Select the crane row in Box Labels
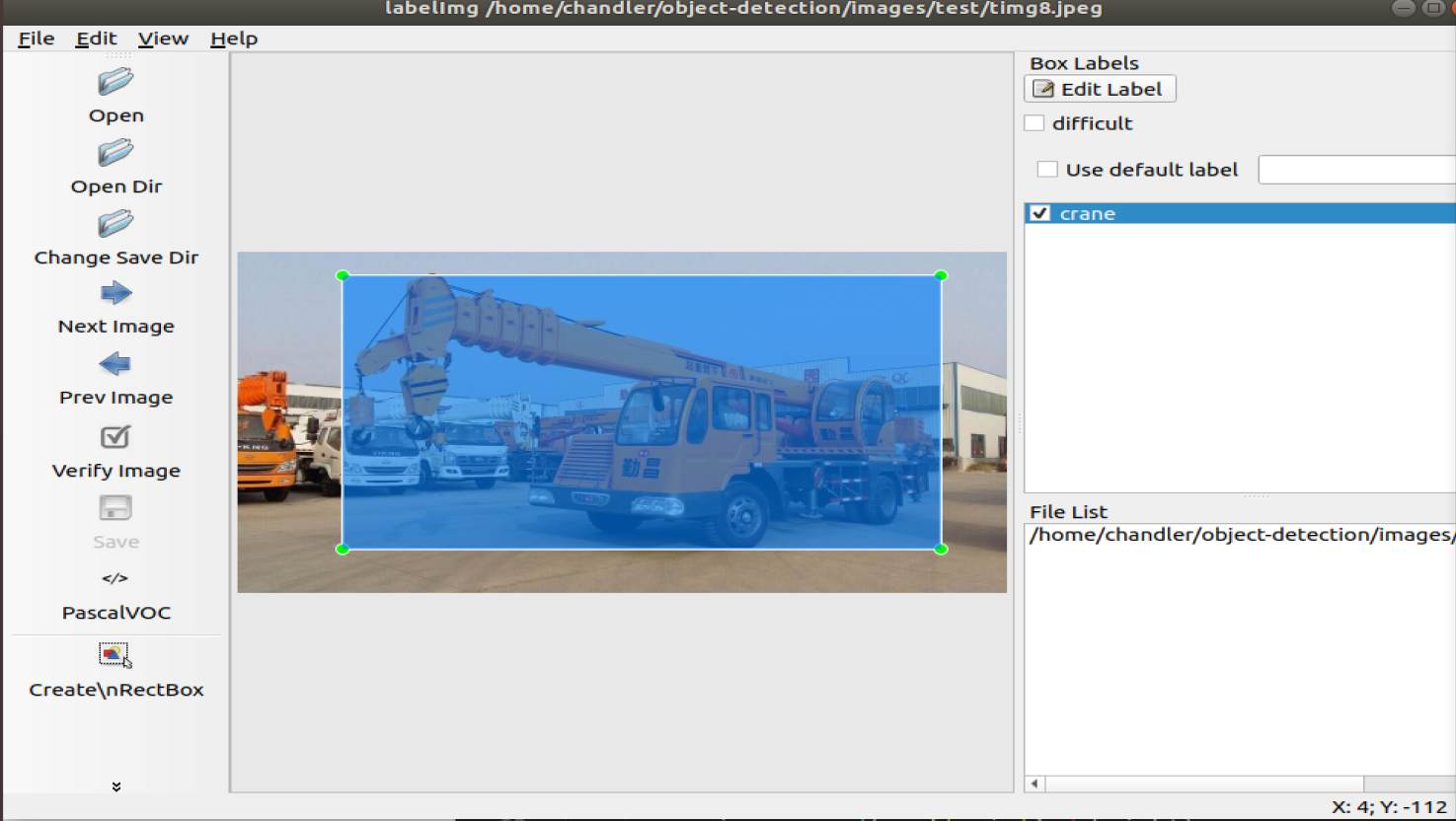The height and width of the screenshot is (821, 1456). 1241,213
